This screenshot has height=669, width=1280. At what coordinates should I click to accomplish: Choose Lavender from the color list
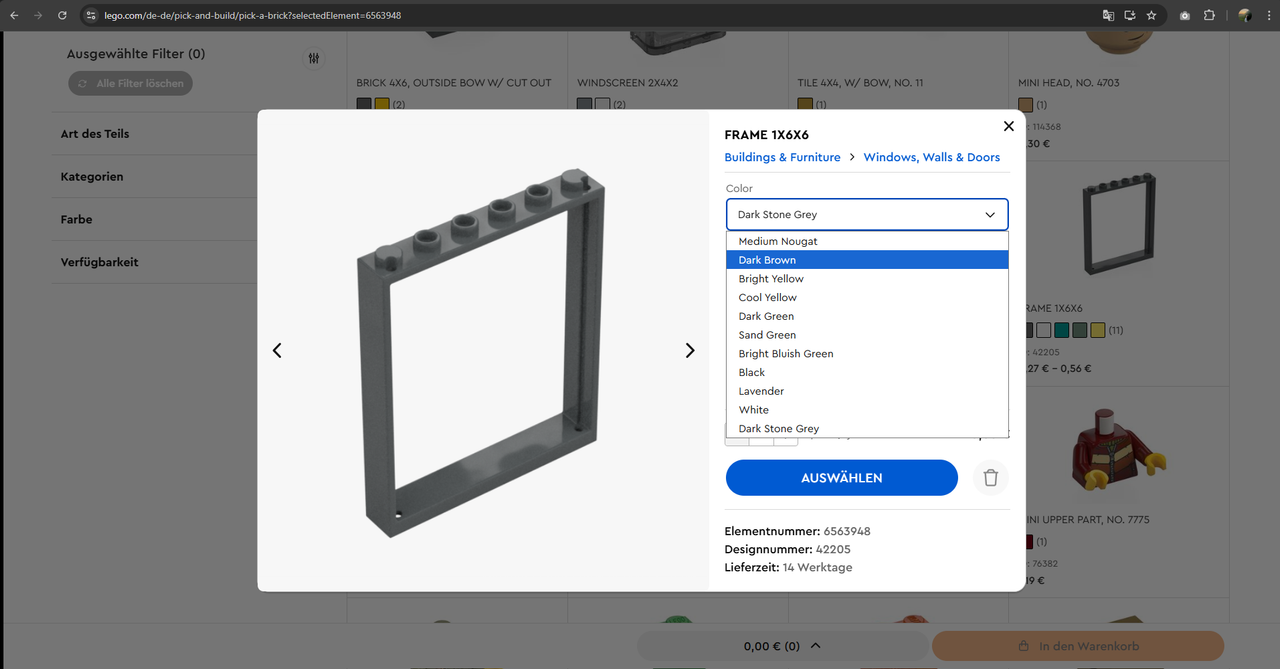pos(867,391)
